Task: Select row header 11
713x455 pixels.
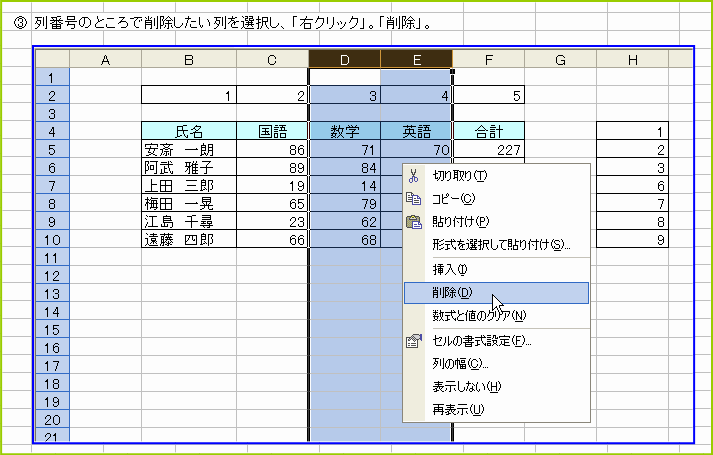Action: pos(53,258)
